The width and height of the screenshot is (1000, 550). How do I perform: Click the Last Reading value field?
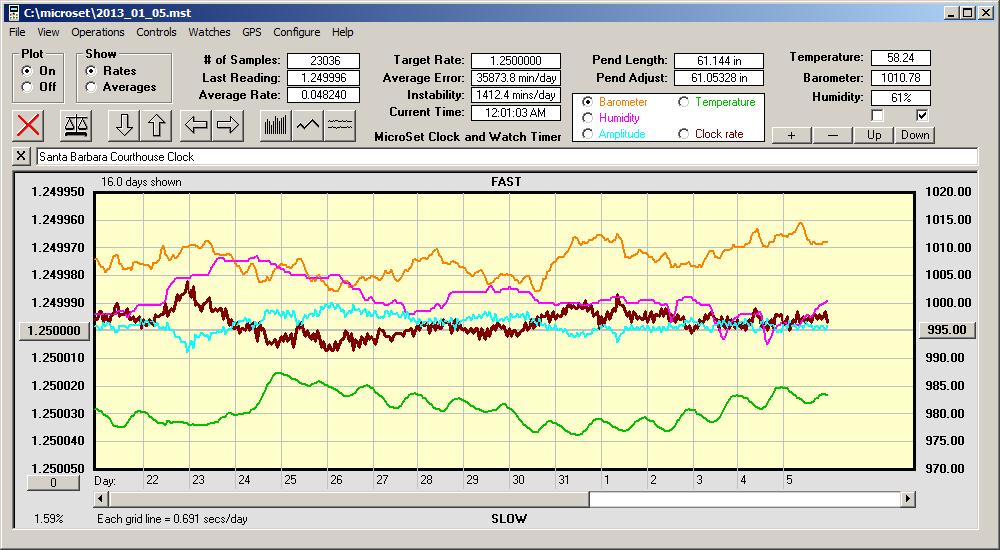(323, 78)
